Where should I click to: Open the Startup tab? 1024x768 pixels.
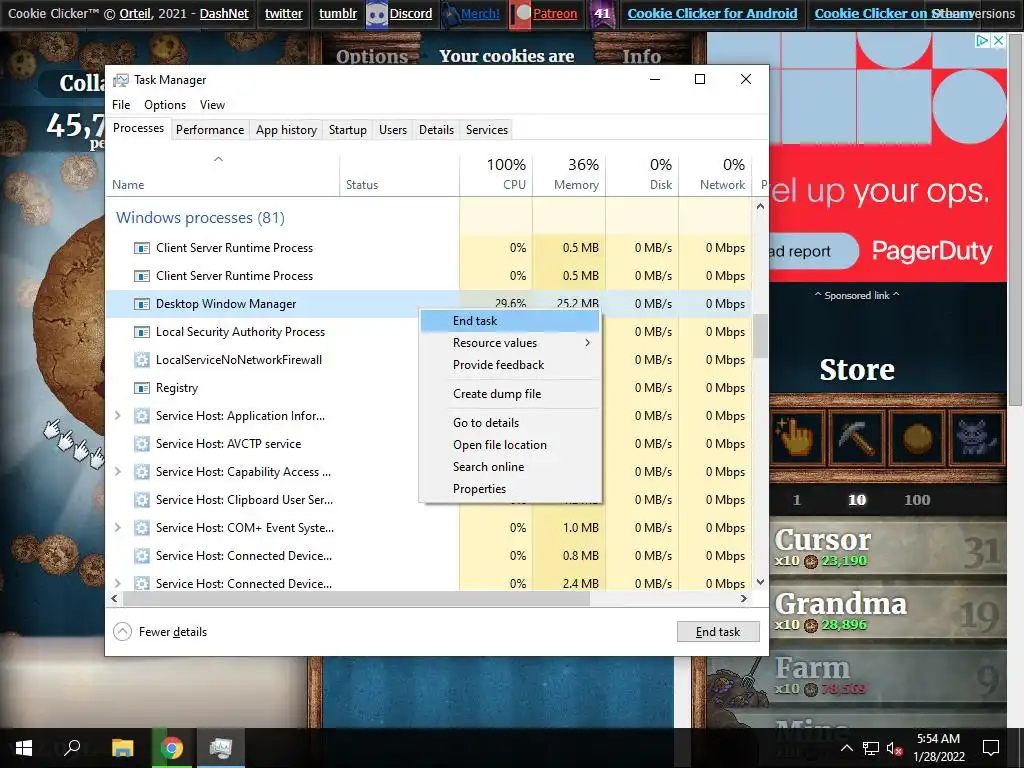[x=347, y=130]
